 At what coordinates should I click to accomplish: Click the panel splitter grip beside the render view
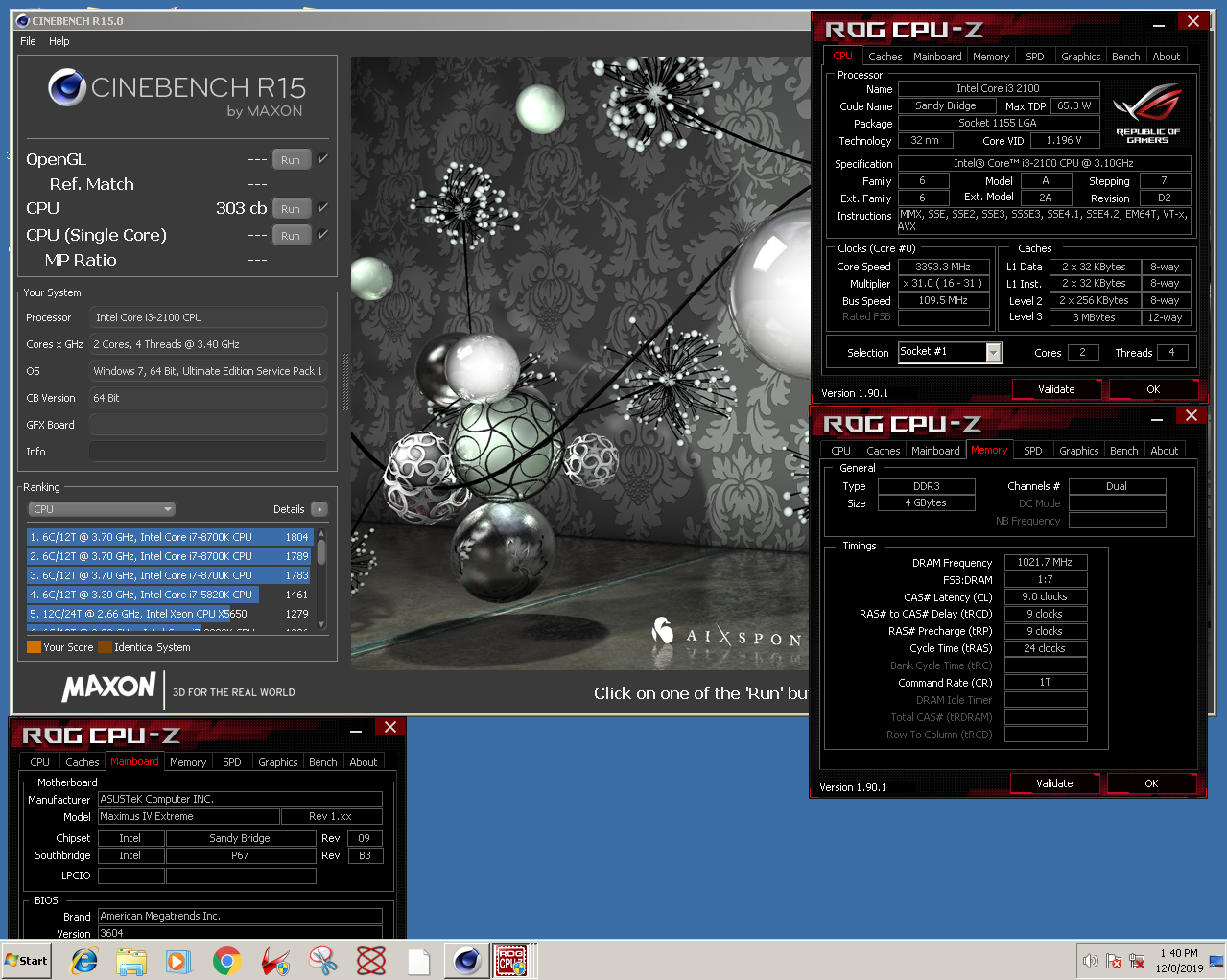point(345,383)
